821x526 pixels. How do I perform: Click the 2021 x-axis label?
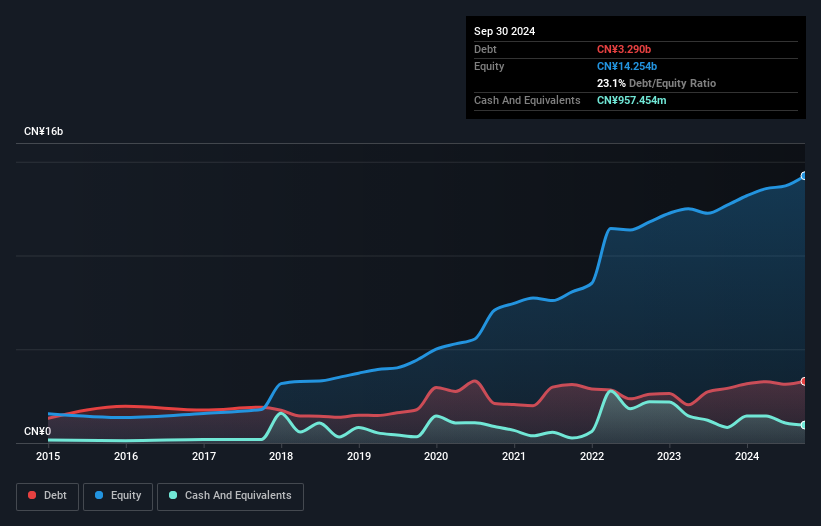click(514, 456)
